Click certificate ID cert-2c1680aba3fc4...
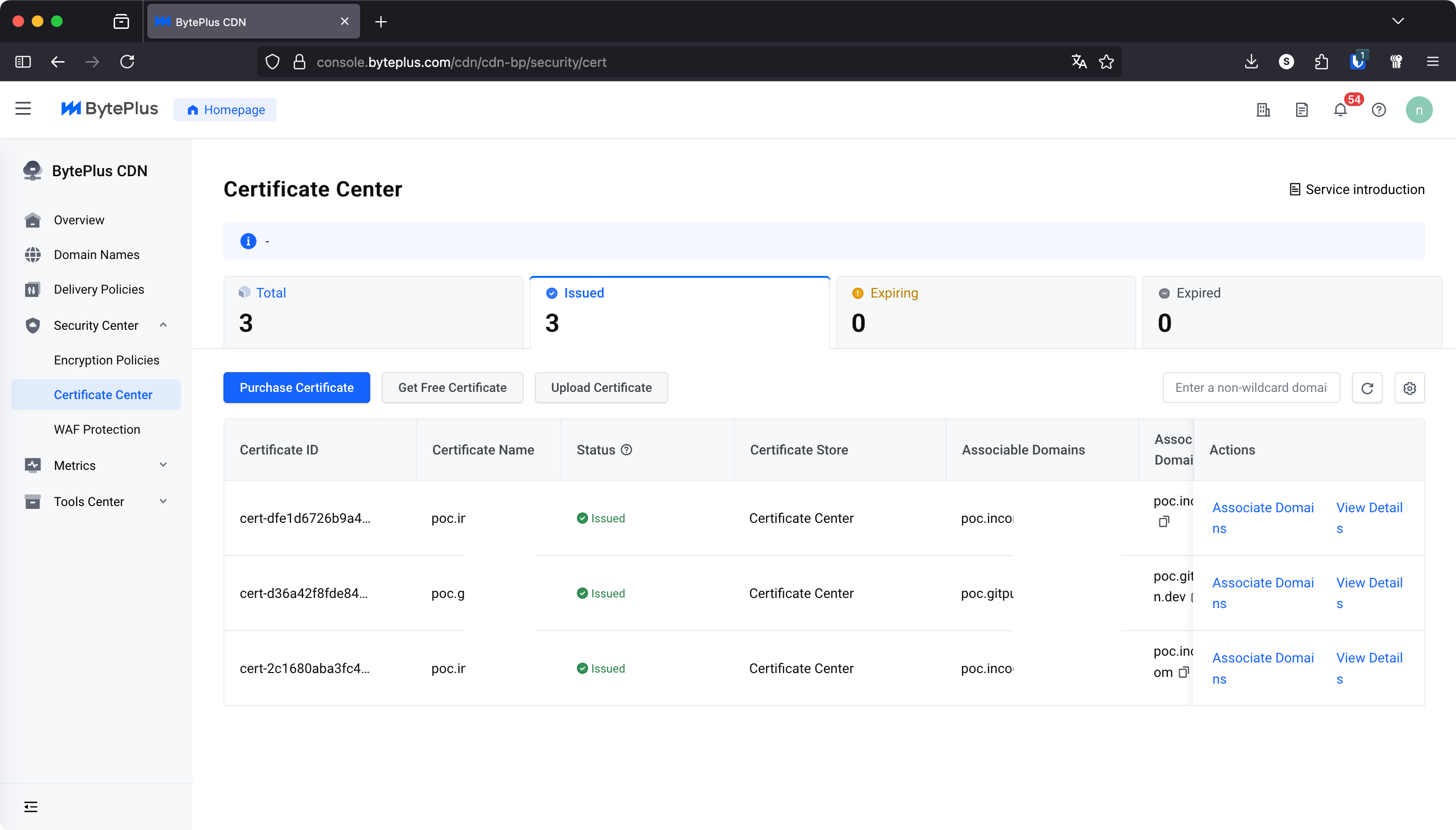 click(305, 669)
